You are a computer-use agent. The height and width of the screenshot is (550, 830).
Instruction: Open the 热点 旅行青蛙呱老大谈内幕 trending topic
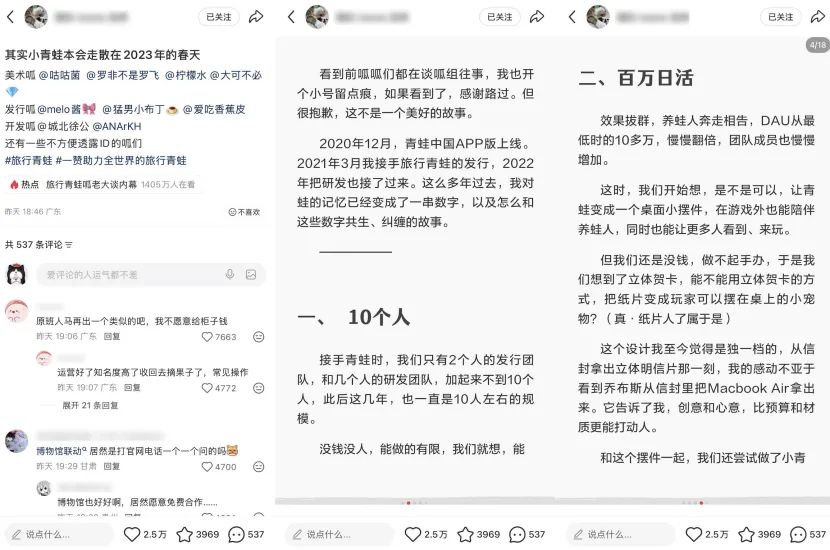point(103,184)
